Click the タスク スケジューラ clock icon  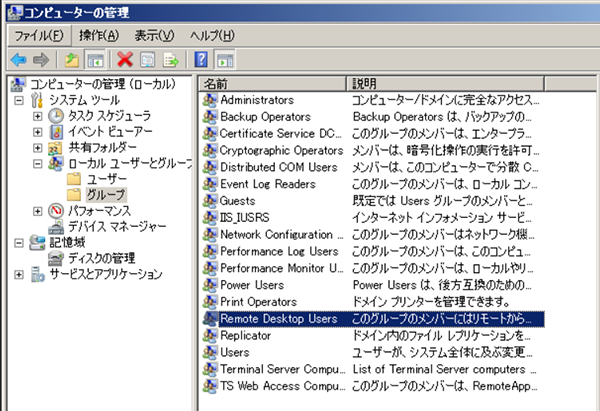point(56,116)
